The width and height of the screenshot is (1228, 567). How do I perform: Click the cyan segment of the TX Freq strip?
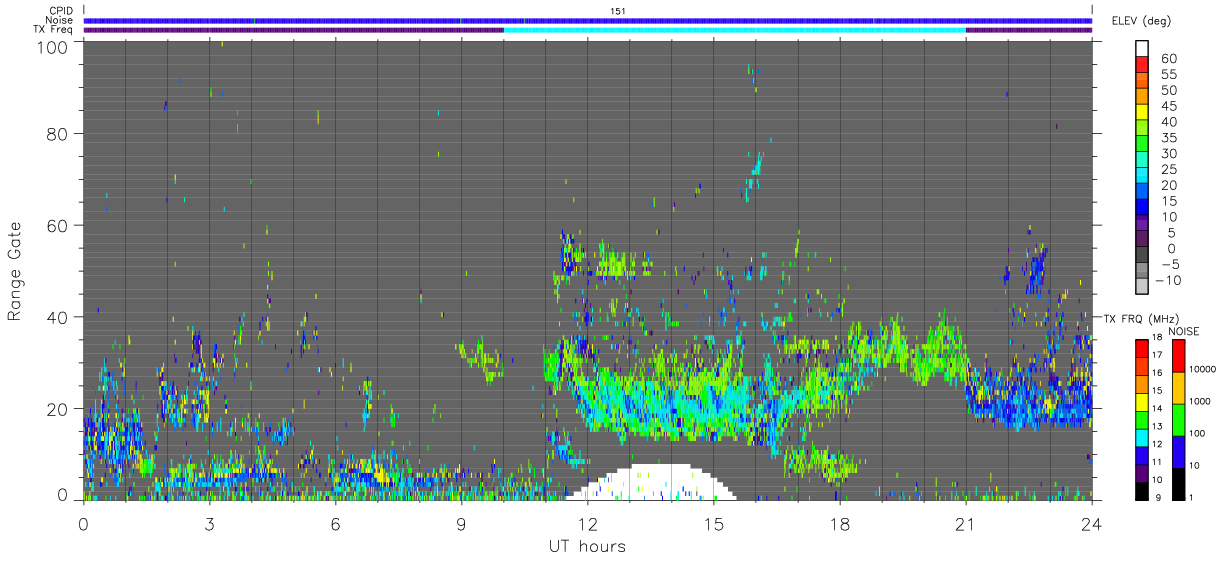coord(735,30)
